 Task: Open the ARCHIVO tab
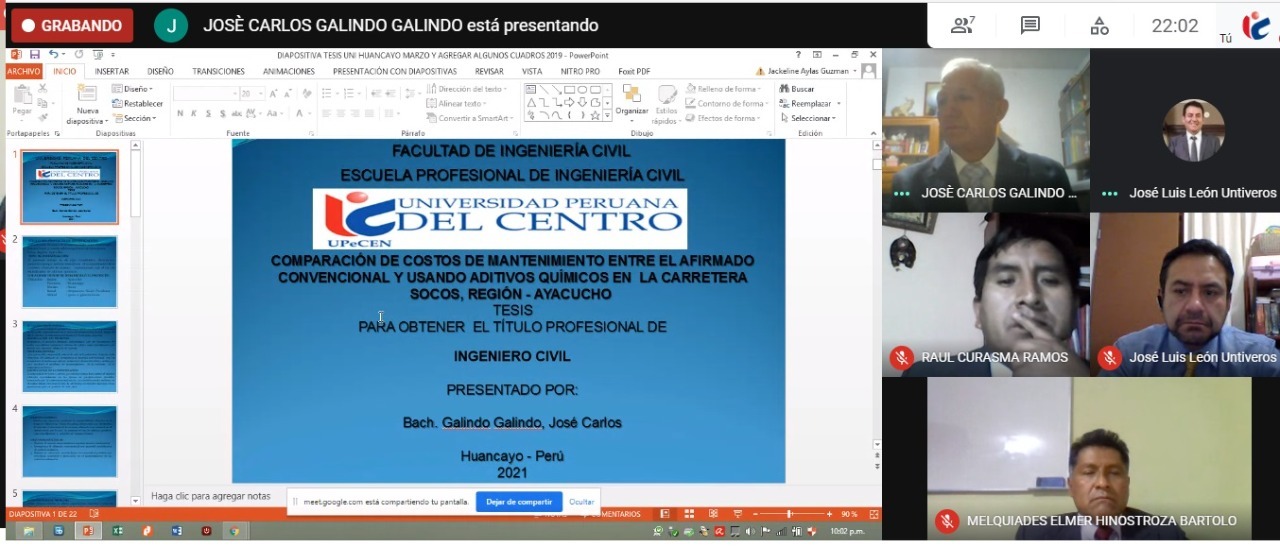pyautogui.click(x=24, y=72)
